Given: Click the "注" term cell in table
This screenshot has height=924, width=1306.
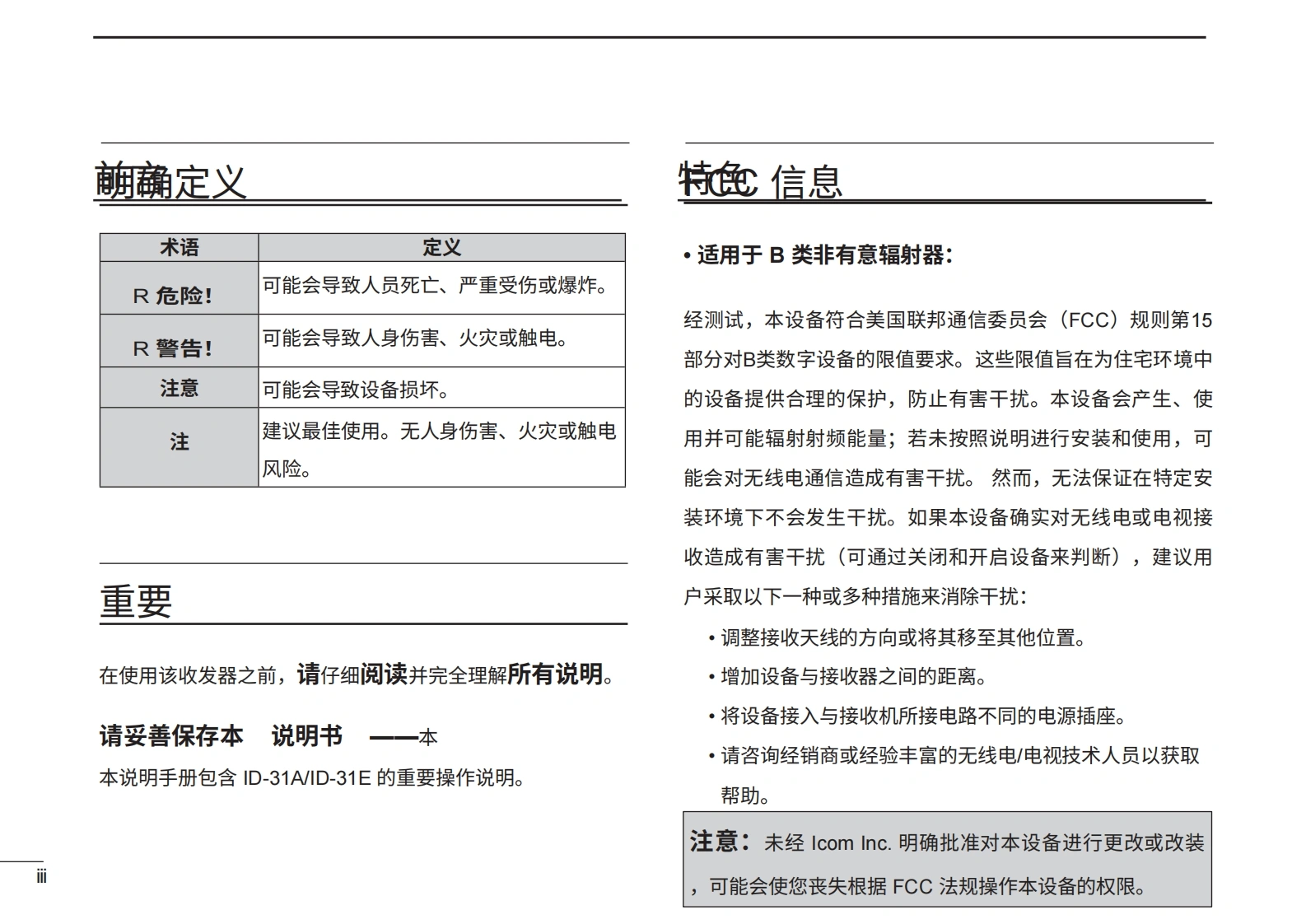Looking at the screenshot, I should [x=179, y=442].
